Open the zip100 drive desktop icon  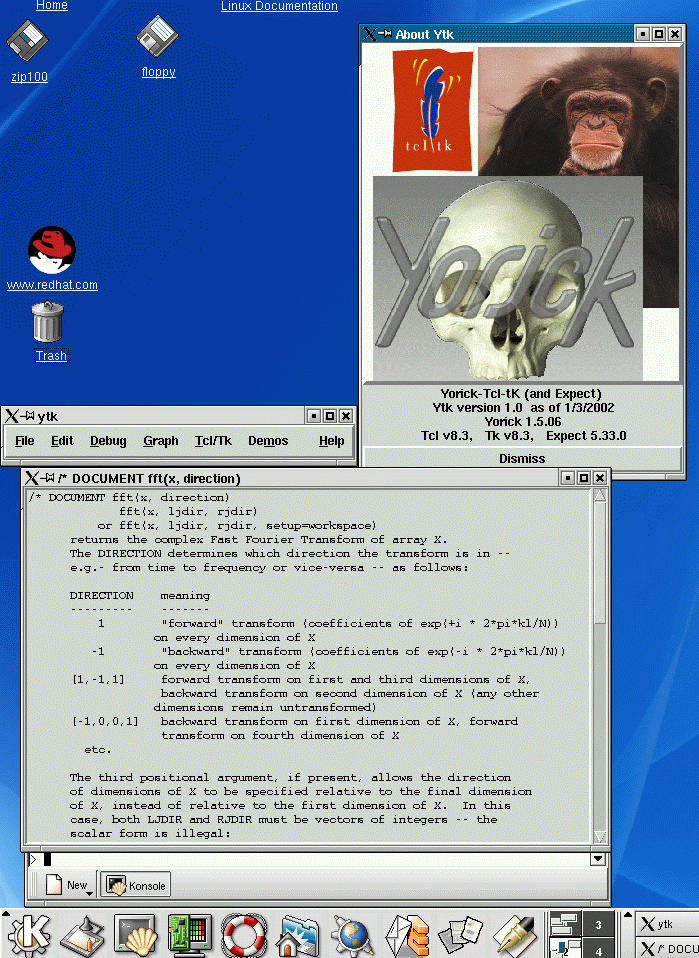click(x=28, y=43)
